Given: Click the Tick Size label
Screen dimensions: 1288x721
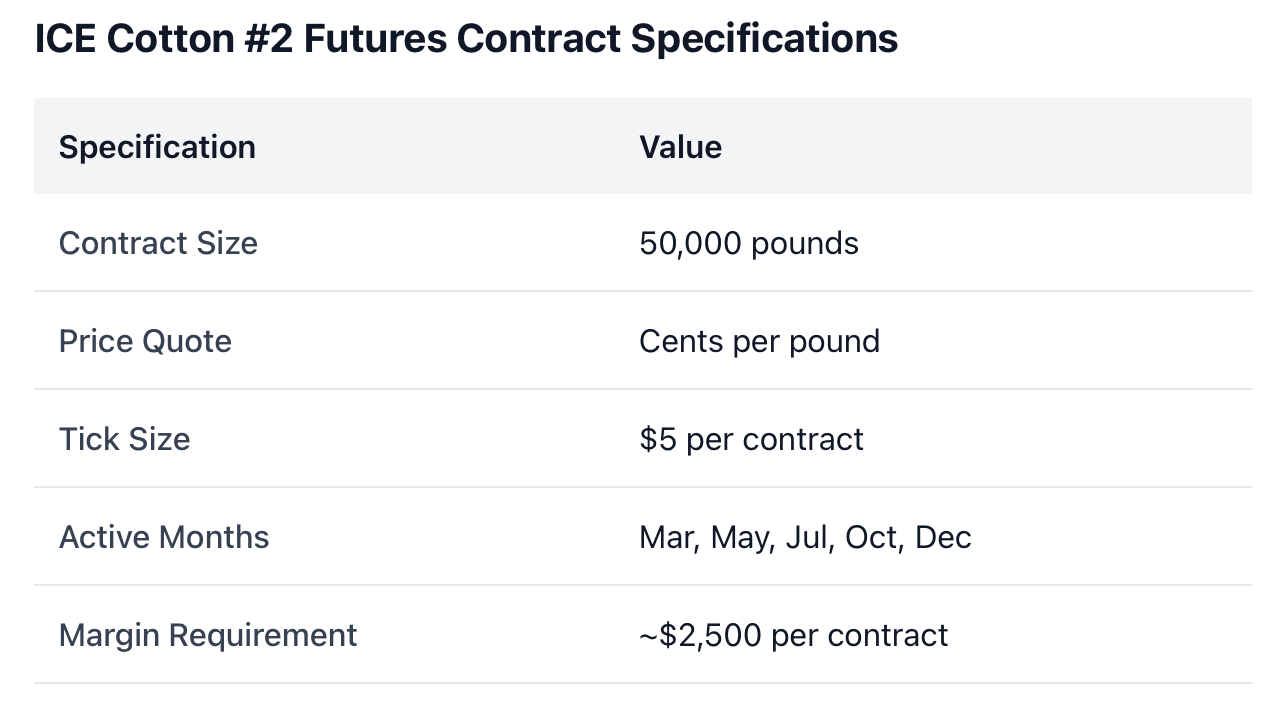Looking at the screenshot, I should [124, 439].
